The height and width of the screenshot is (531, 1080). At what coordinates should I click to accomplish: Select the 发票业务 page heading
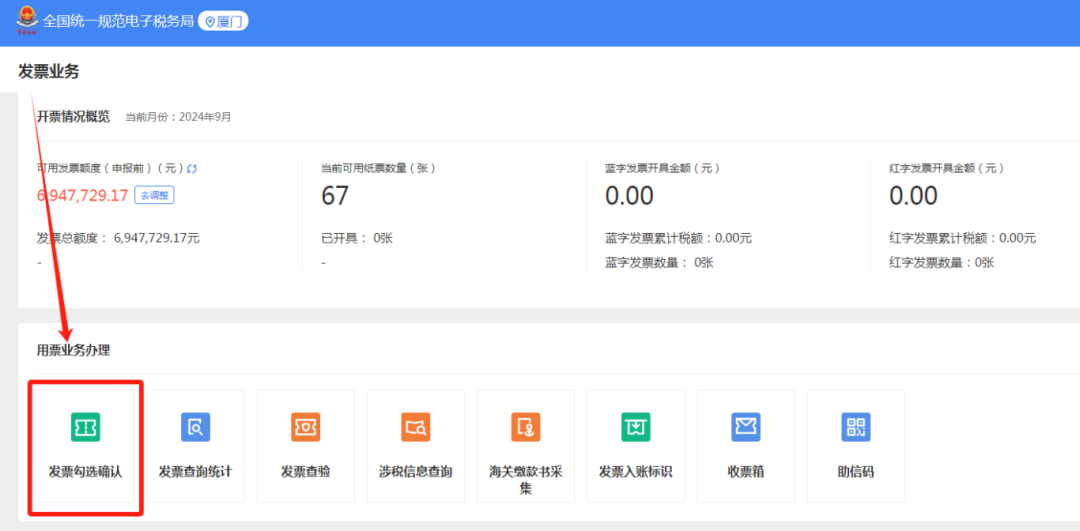pos(48,71)
